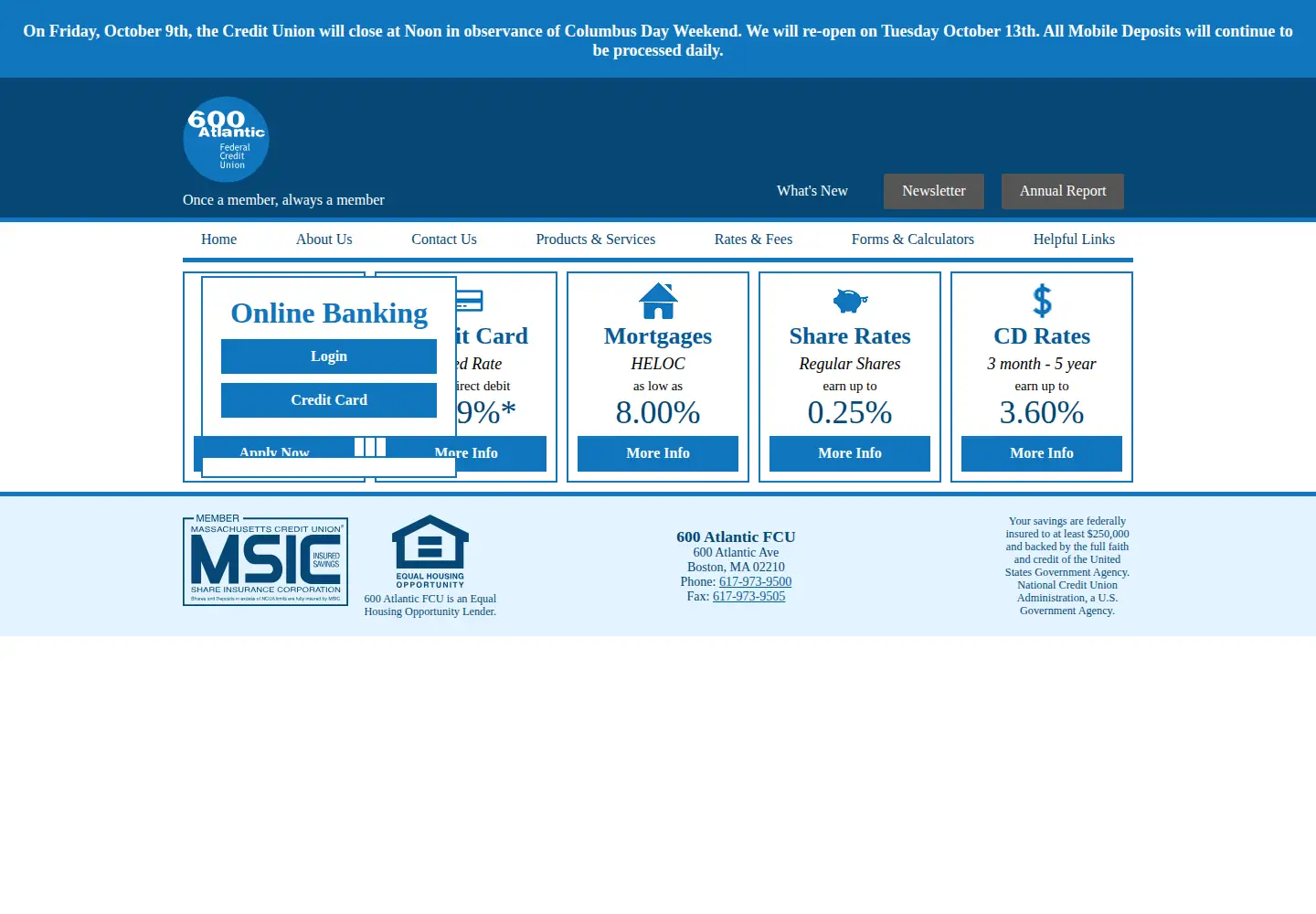Click the MSIC Share Insurance Corporation logo
This screenshot has height=914, width=1316.
(x=265, y=561)
